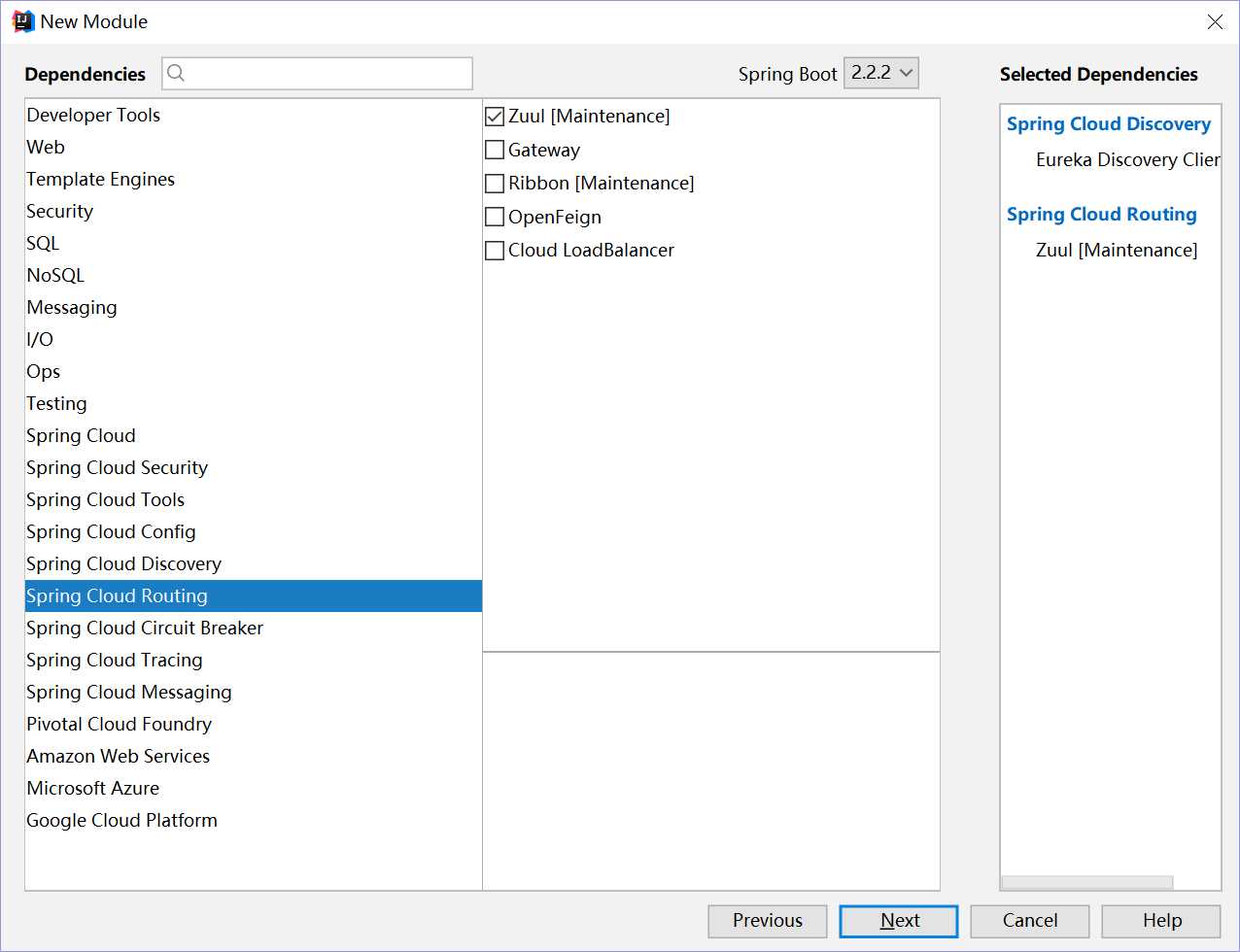Choose the Ops category

(x=254, y=371)
